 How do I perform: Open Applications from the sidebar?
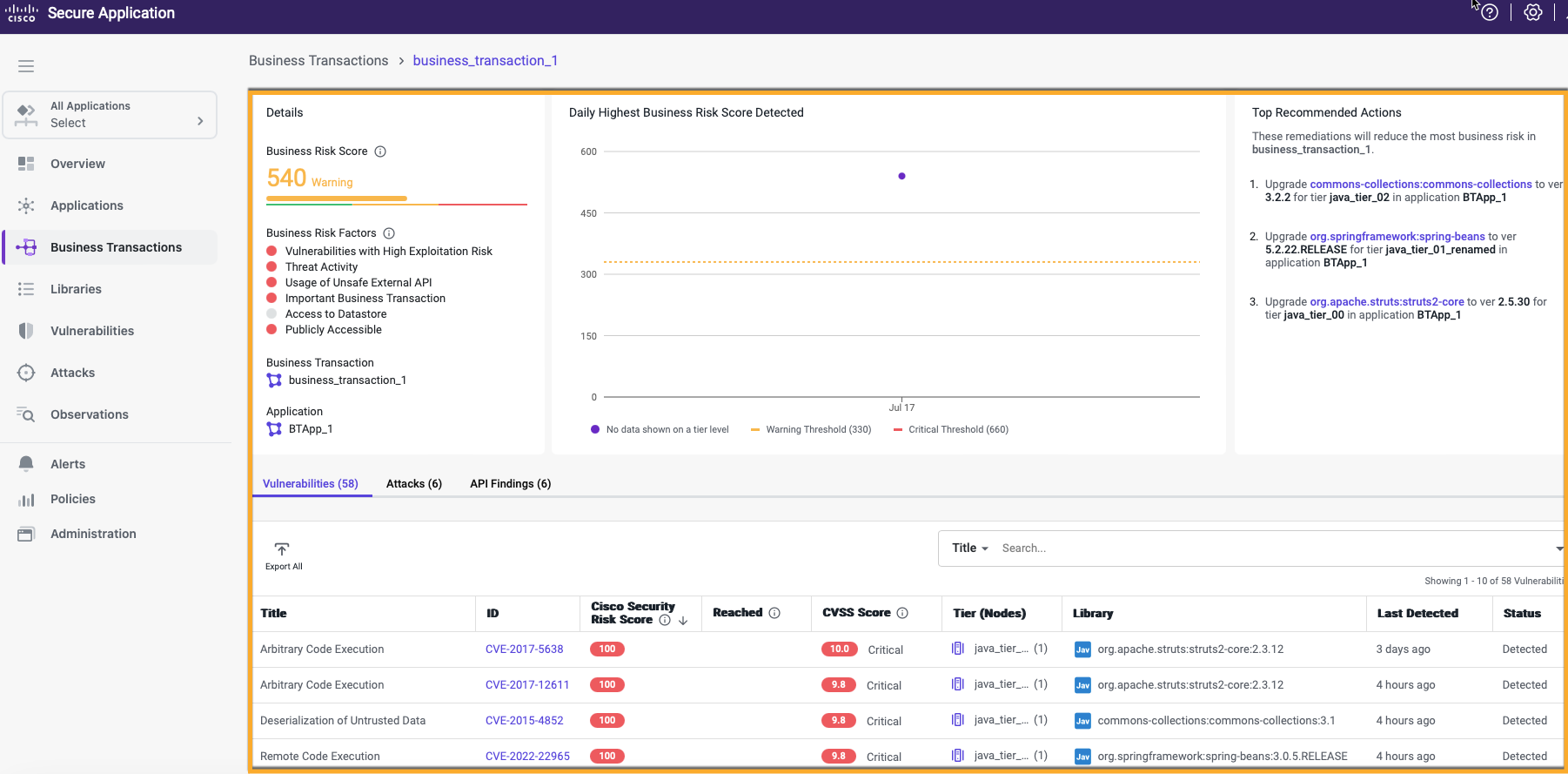(x=87, y=205)
